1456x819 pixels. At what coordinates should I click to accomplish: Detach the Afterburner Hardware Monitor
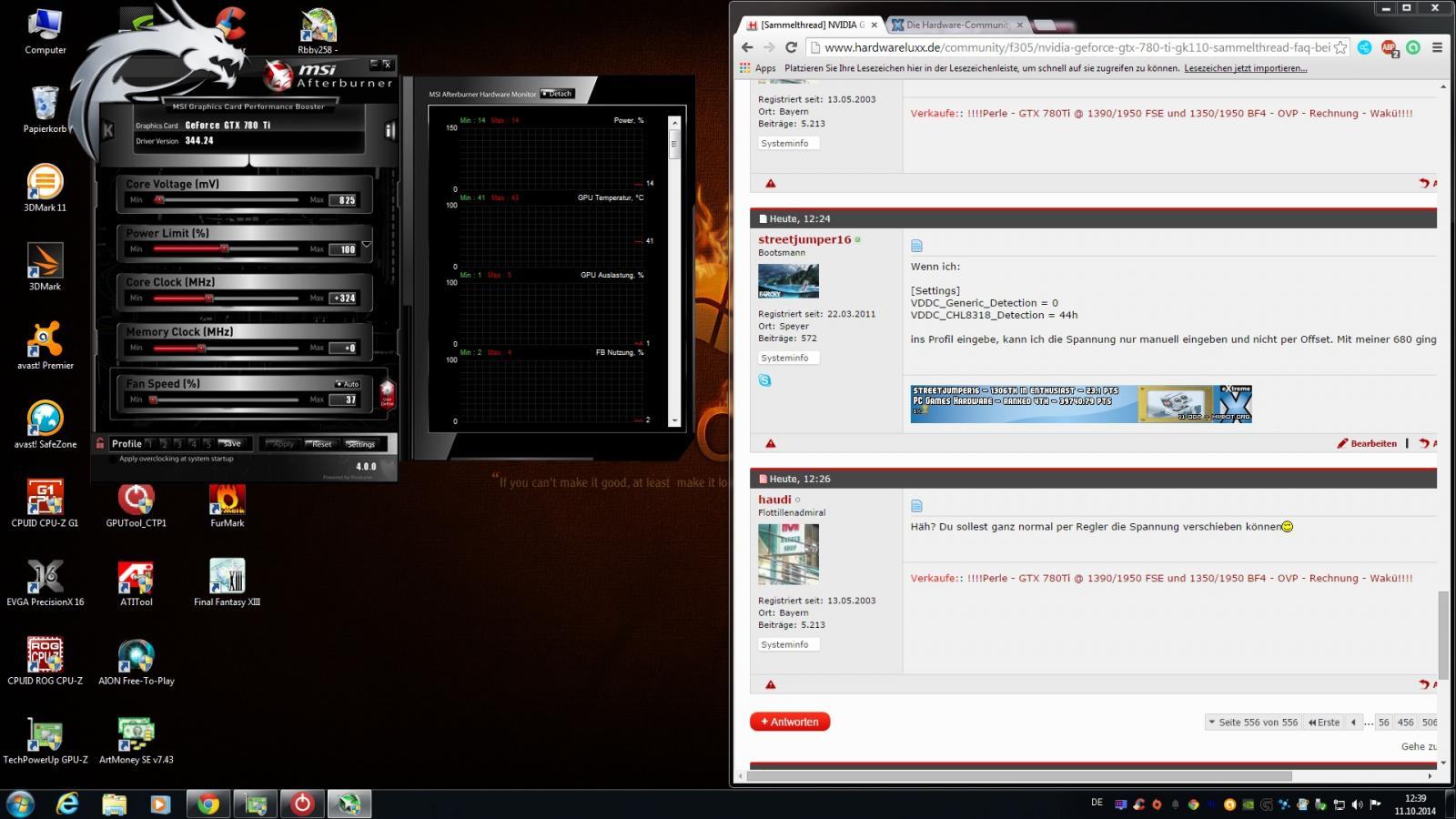tap(557, 94)
